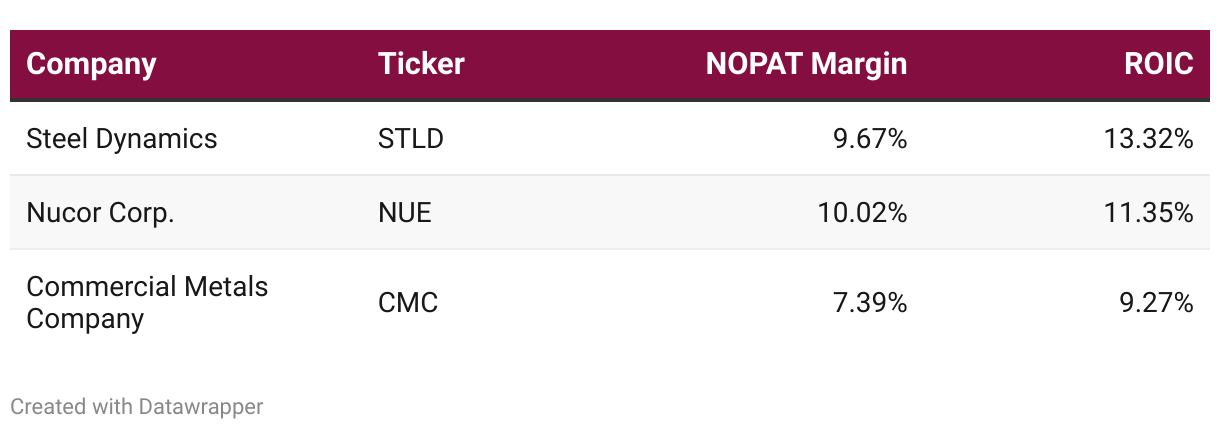Select the Commercial Metals Company cell
The width and height of the screenshot is (1220, 430).
147,303
